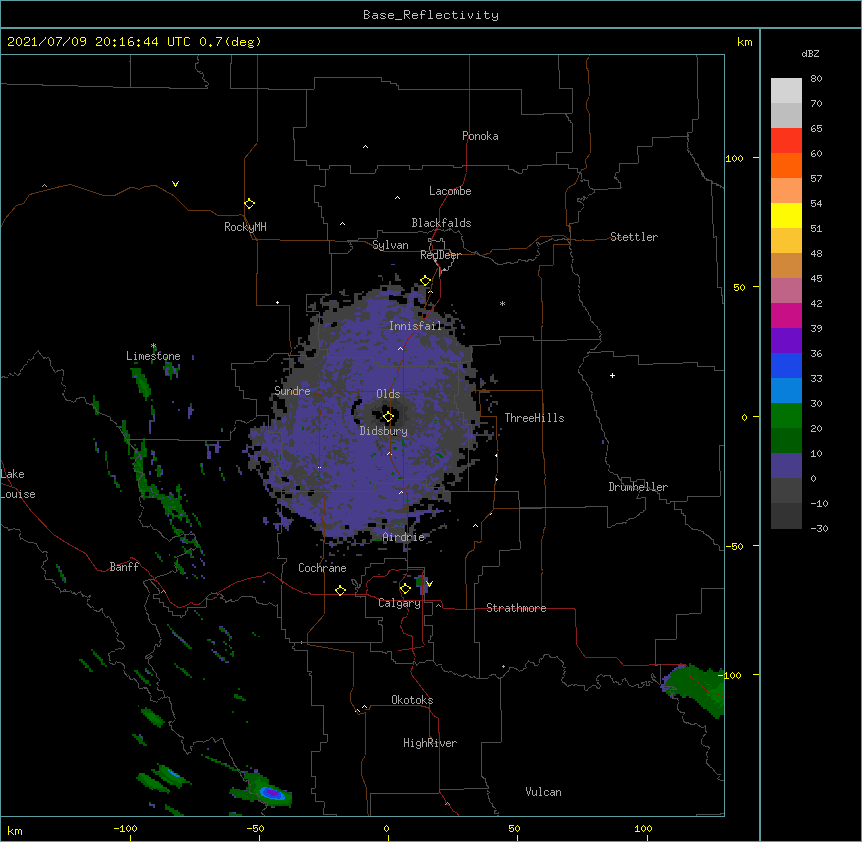Click the -30 value on the dBZ scale
Viewport: 862px width, 842px height.
[x=819, y=528]
